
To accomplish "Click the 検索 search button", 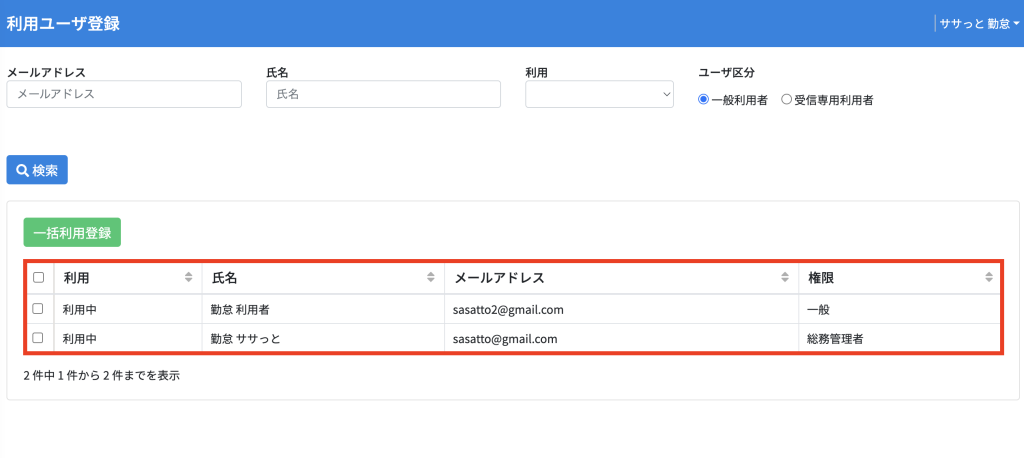I will tap(37, 170).
